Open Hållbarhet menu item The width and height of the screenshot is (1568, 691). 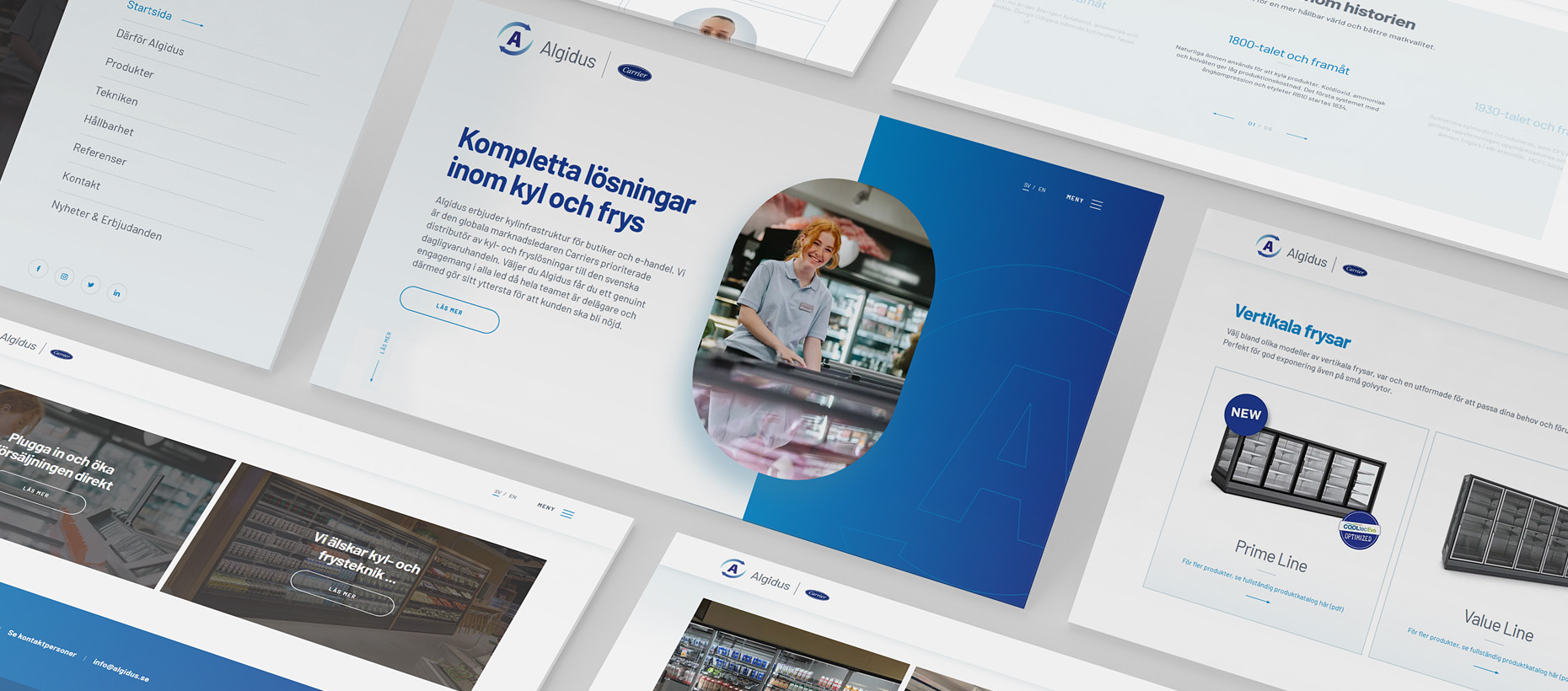[108, 125]
